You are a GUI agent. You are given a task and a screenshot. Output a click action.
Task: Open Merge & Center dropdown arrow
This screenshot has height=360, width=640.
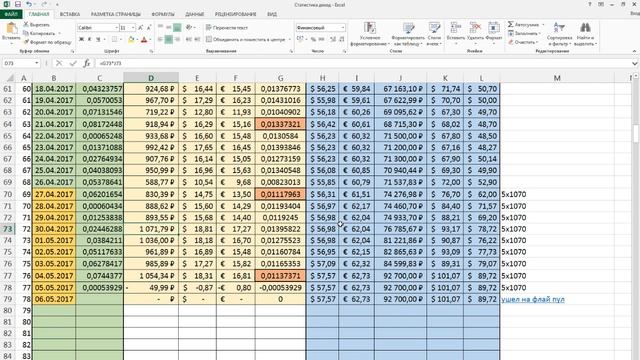click(x=289, y=39)
